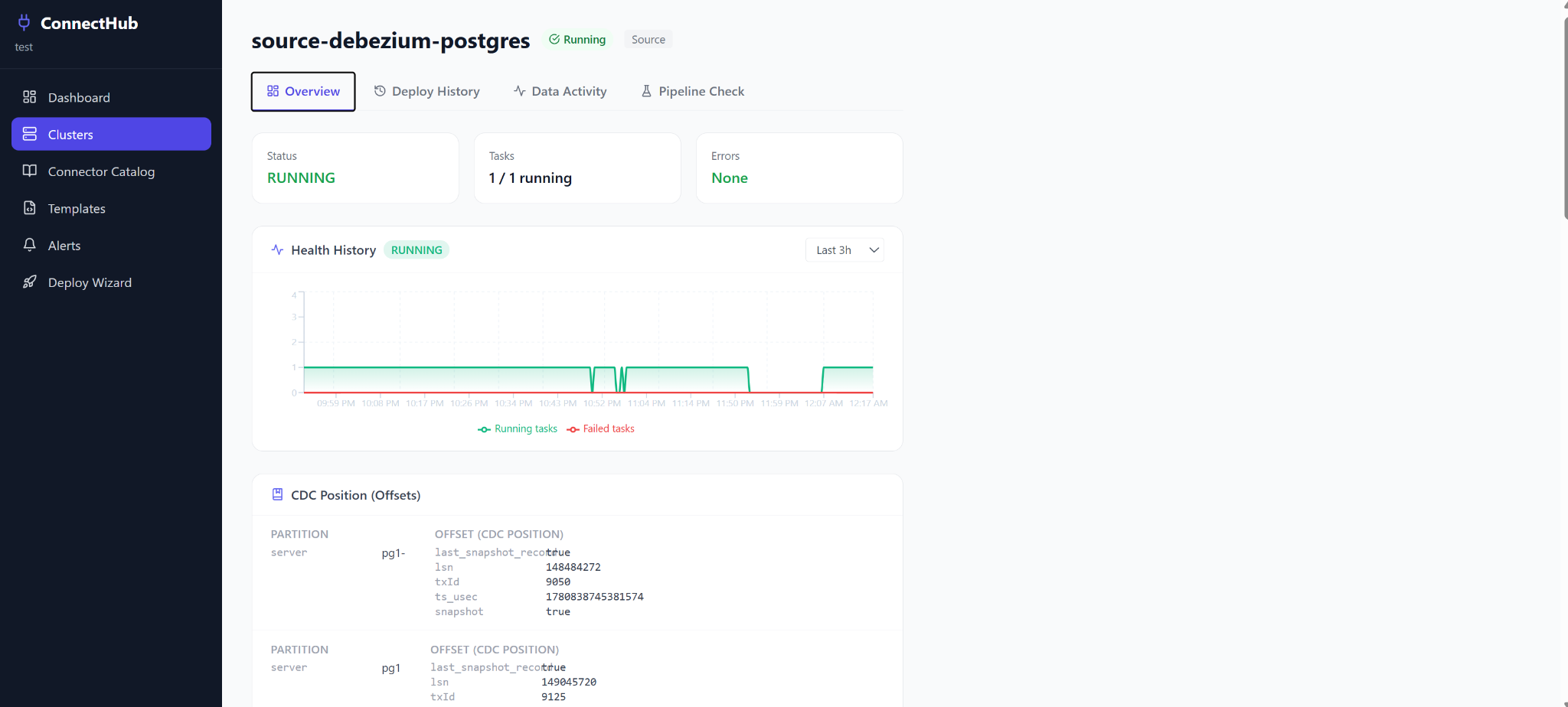Click the Errors None card
The image size is (1568, 707).
799,168
